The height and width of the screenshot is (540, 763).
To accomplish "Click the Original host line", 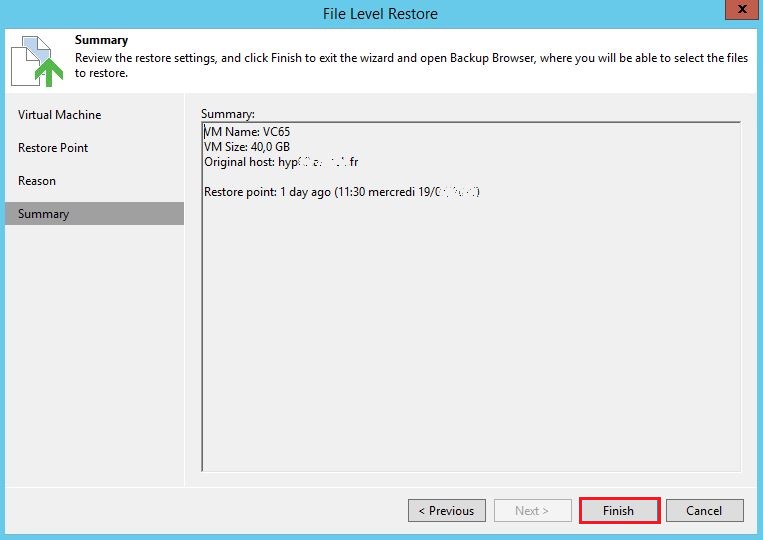I will click(281, 162).
